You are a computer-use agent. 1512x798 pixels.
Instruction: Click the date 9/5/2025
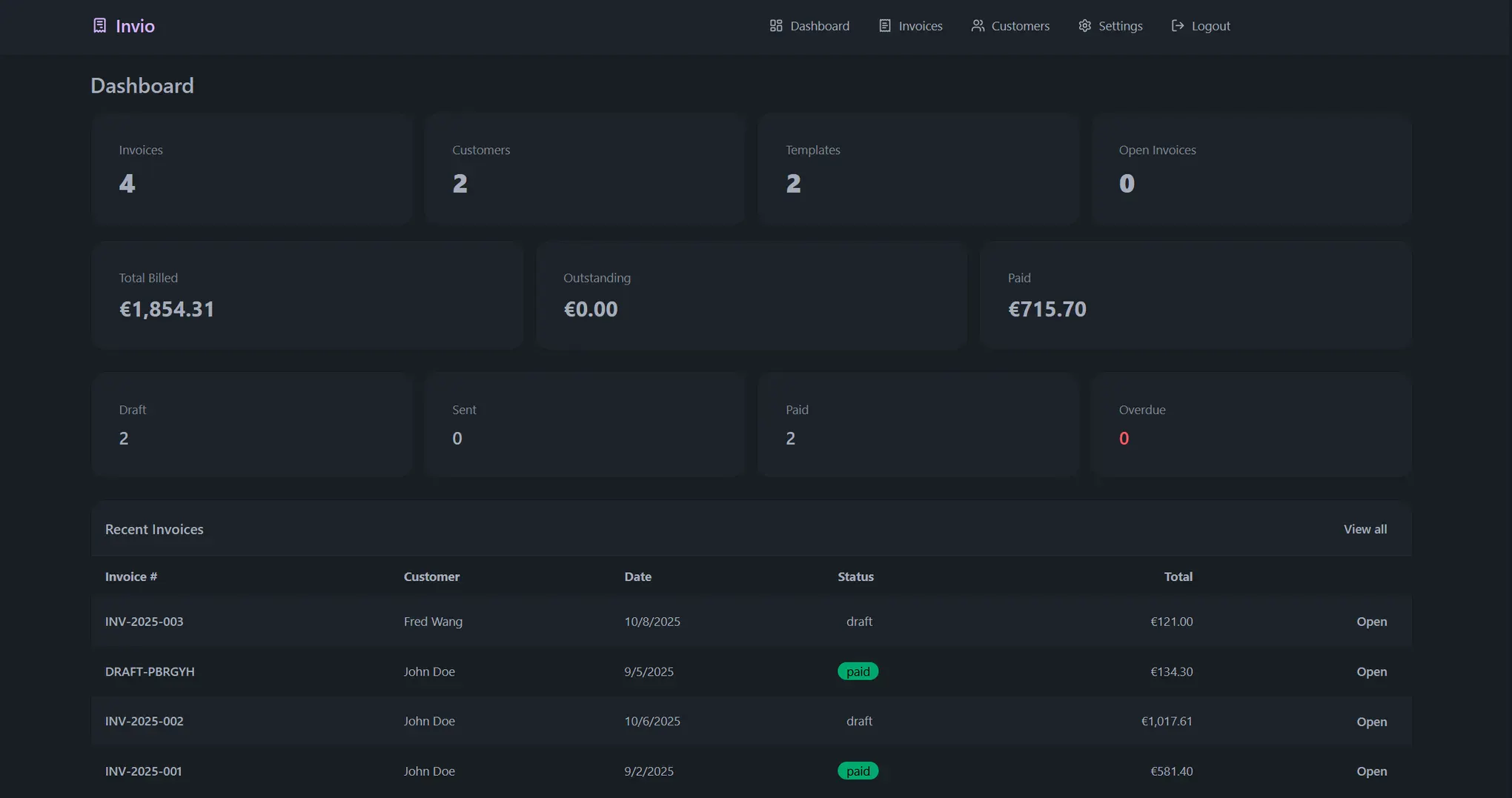649,671
